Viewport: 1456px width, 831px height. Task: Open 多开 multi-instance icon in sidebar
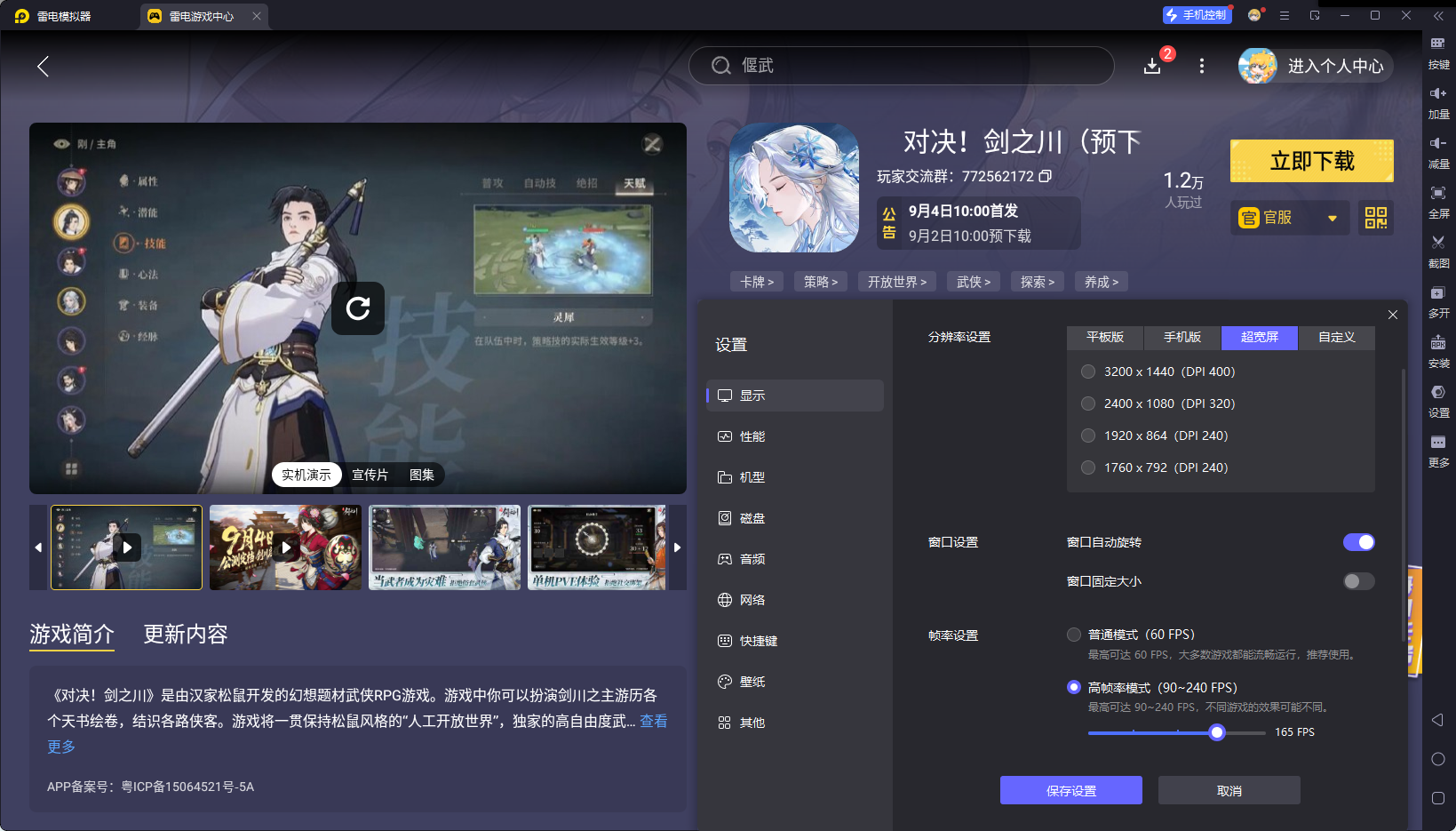tap(1438, 301)
